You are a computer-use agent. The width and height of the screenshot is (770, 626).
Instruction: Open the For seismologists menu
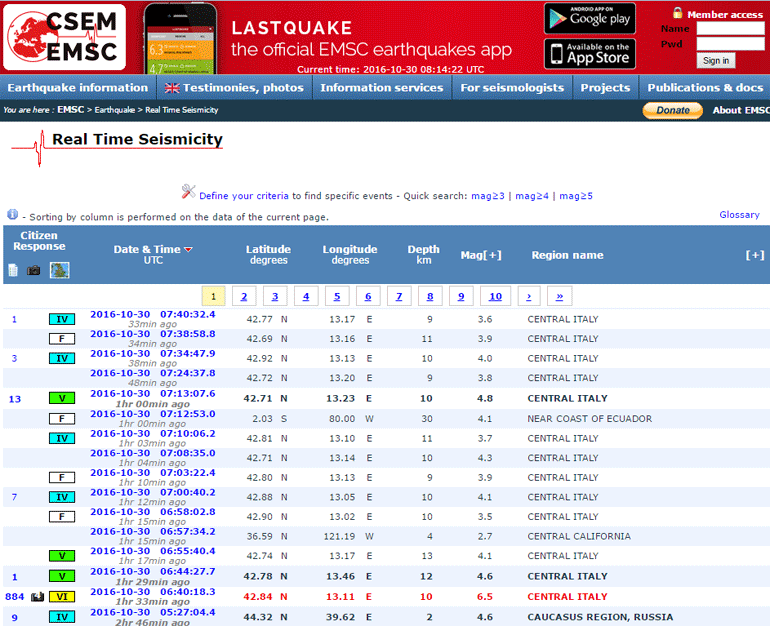point(511,88)
